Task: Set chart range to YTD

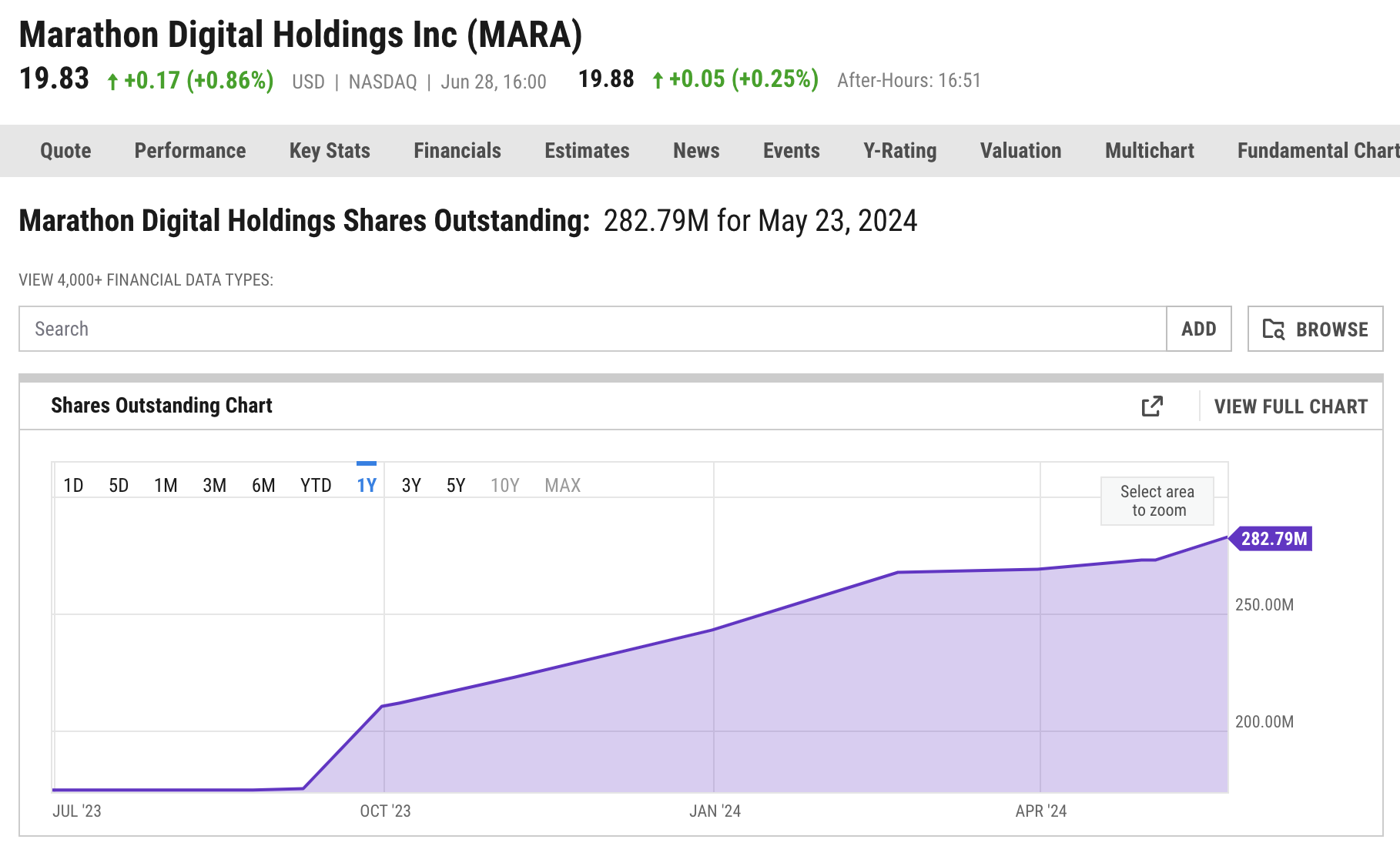Action: pyautogui.click(x=316, y=485)
